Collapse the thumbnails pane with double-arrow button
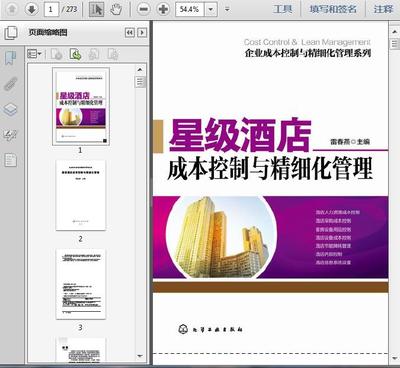400x368 pixels. click(x=130, y=32)
